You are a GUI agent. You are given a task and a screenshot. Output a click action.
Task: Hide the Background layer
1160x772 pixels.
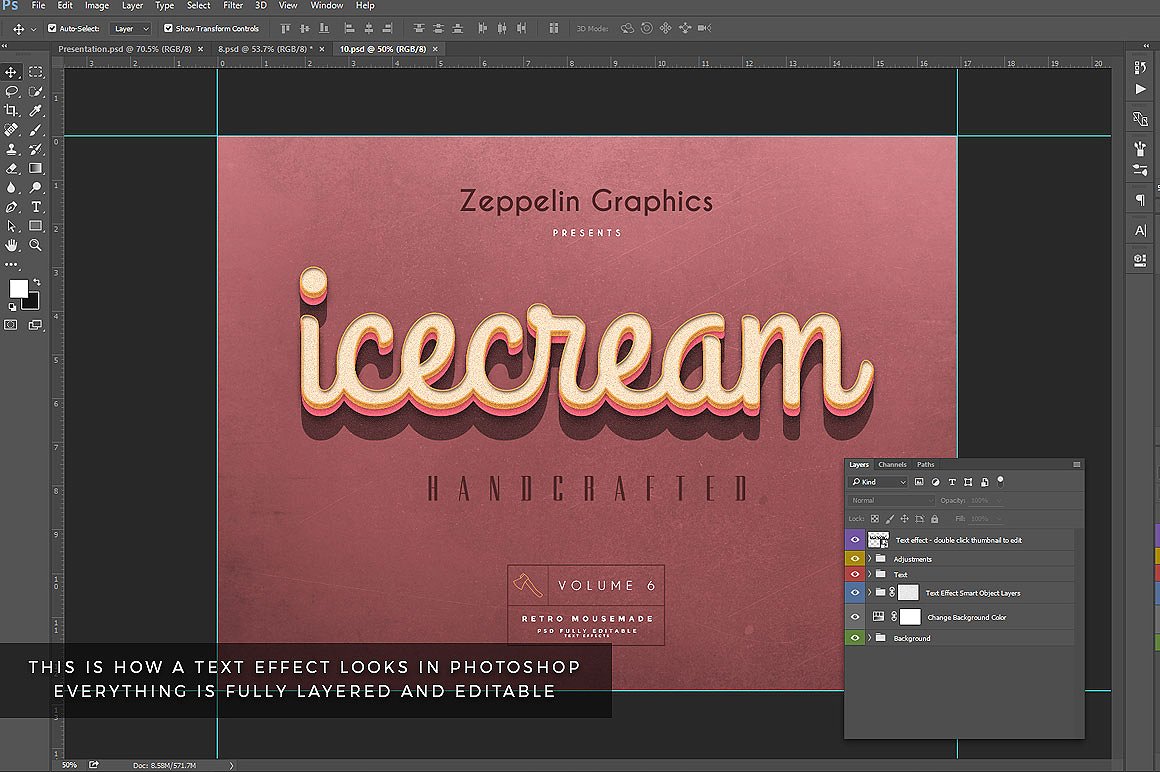coord(855,638)
